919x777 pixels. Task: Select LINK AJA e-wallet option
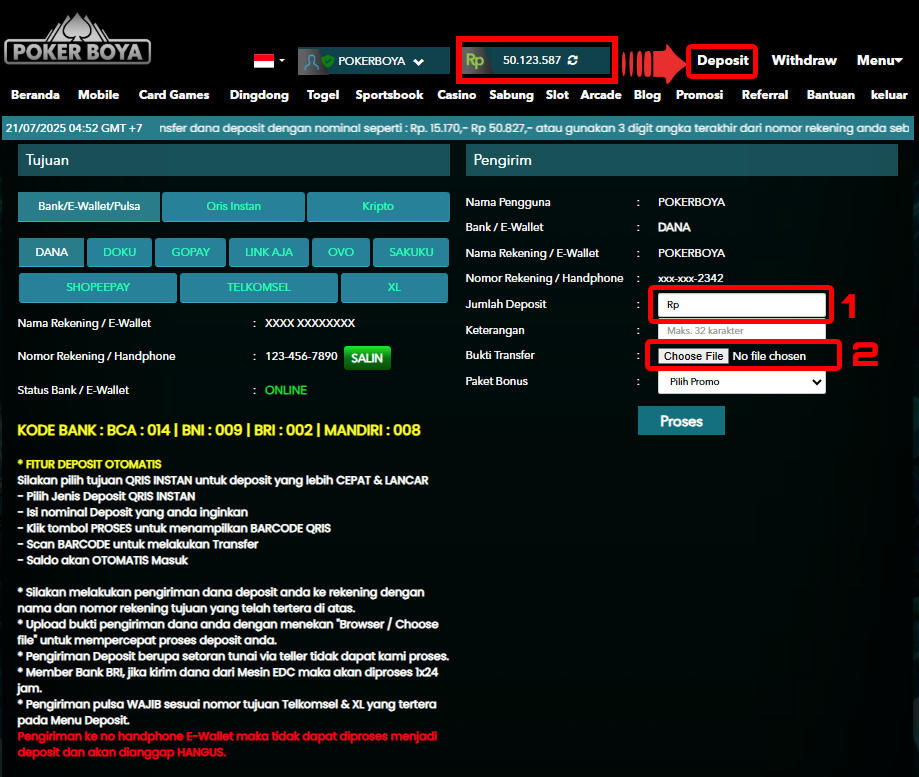[268, 252]
